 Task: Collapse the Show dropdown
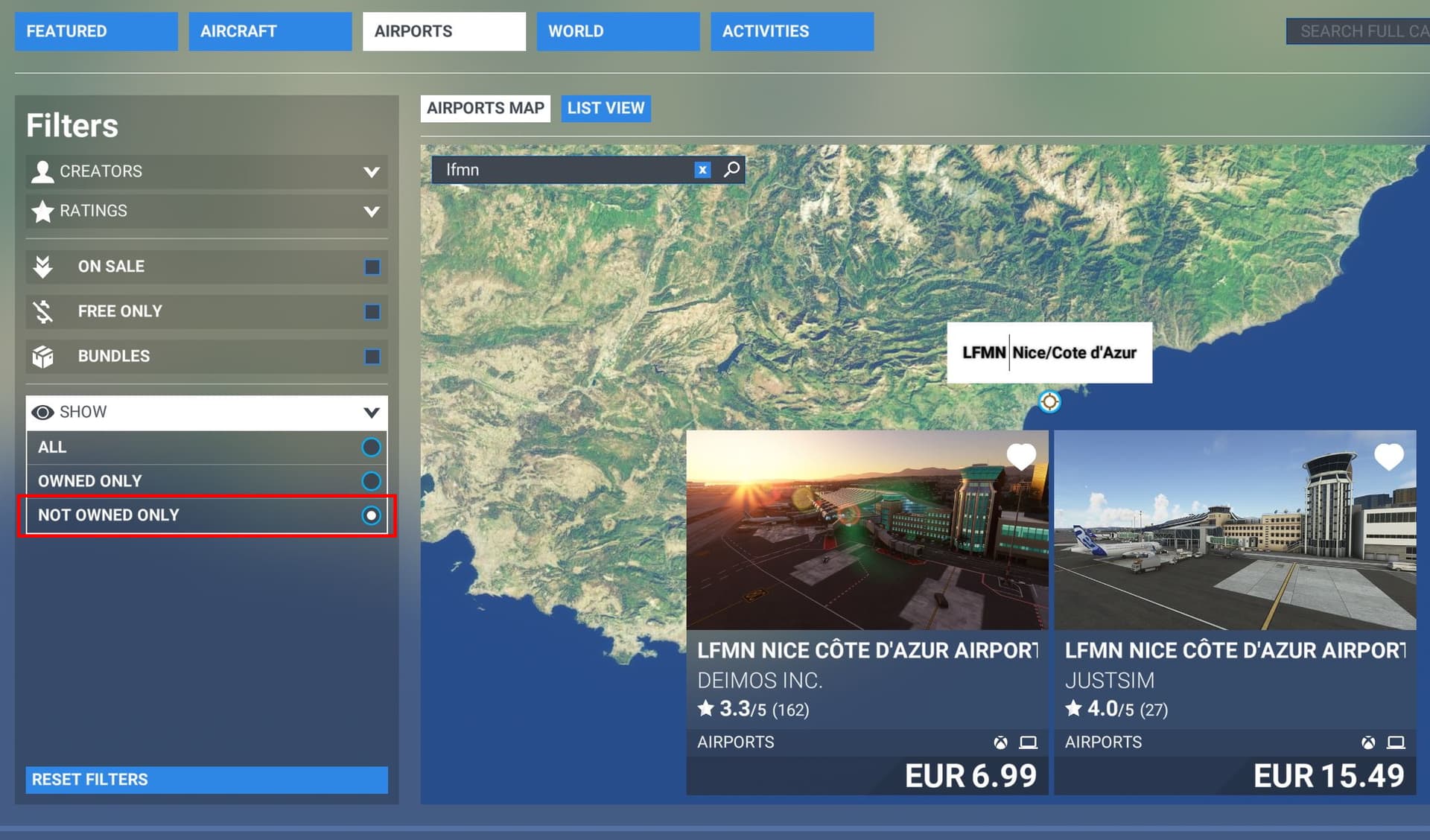click(x=371, y=413)
